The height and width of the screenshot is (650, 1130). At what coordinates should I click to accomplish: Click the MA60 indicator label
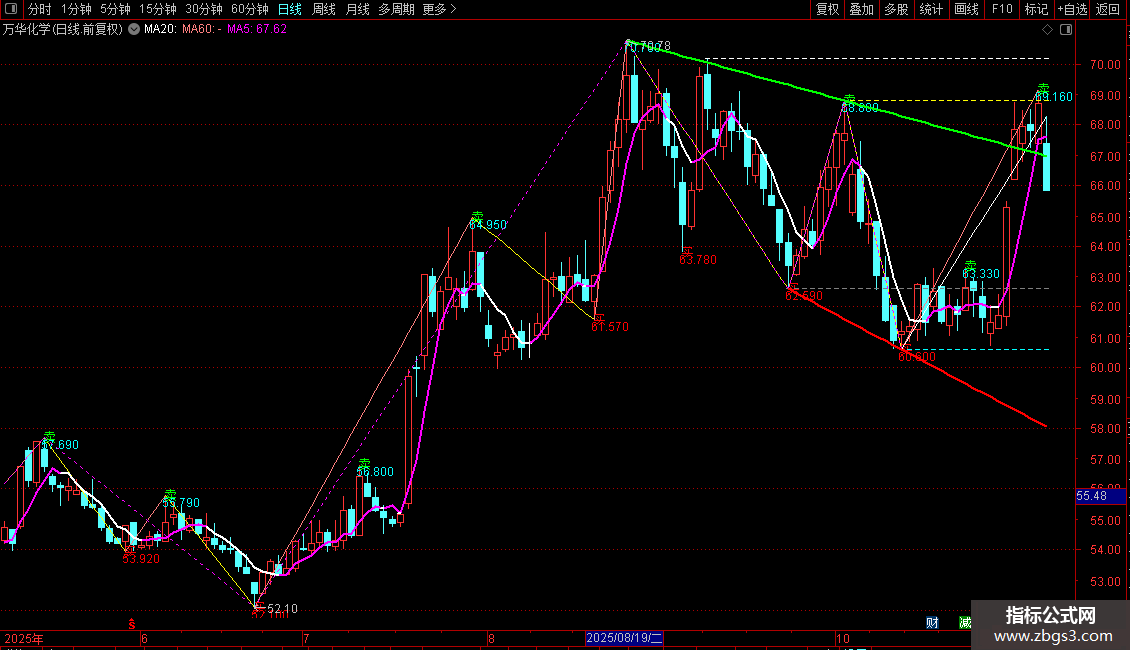click(202, 30)
